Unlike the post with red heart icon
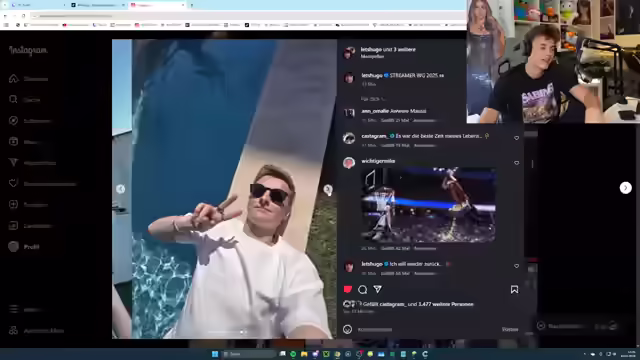Viewport: 640px width, 360px height. point(348,289)
